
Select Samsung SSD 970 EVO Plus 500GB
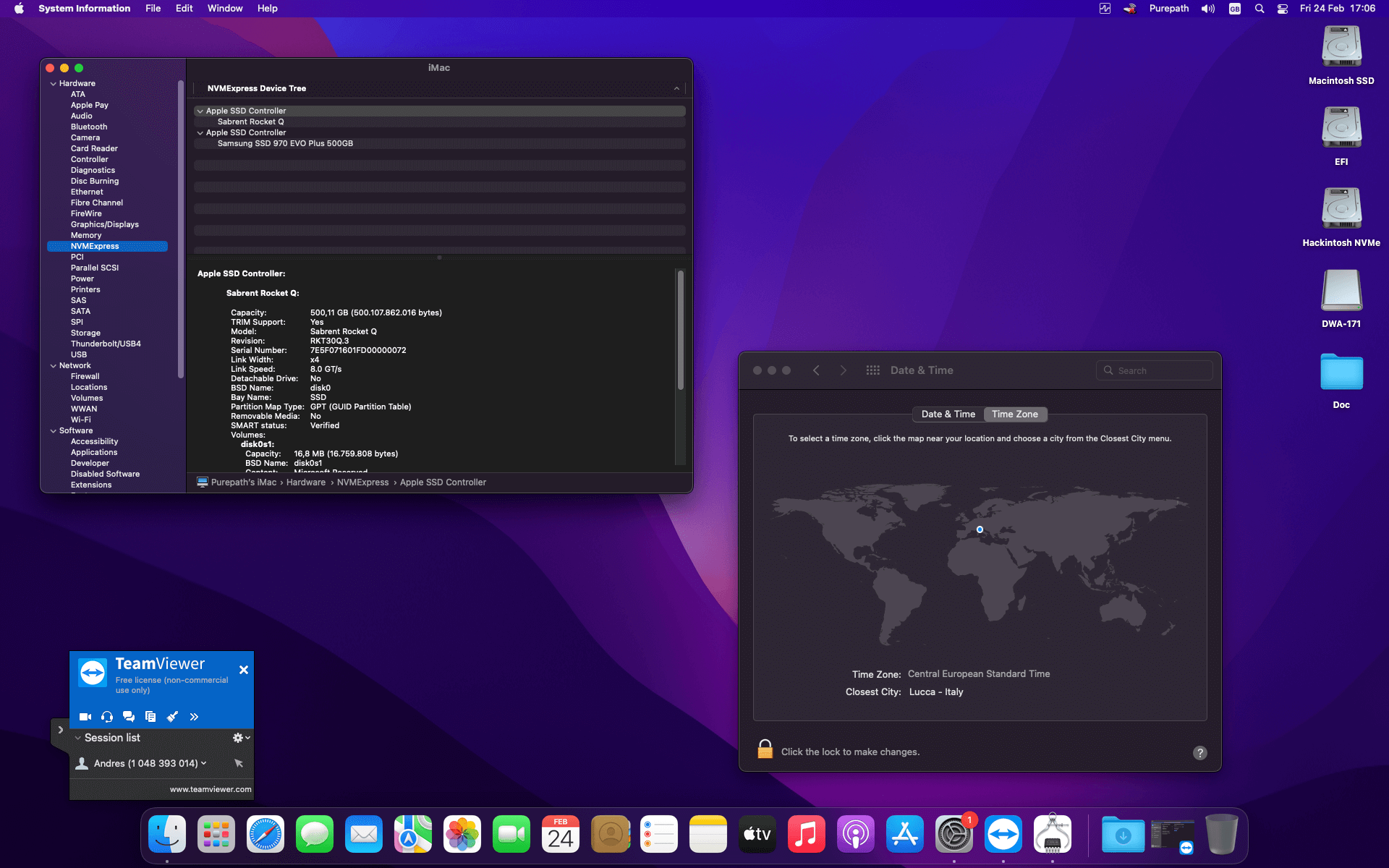(x=285, y=143)
